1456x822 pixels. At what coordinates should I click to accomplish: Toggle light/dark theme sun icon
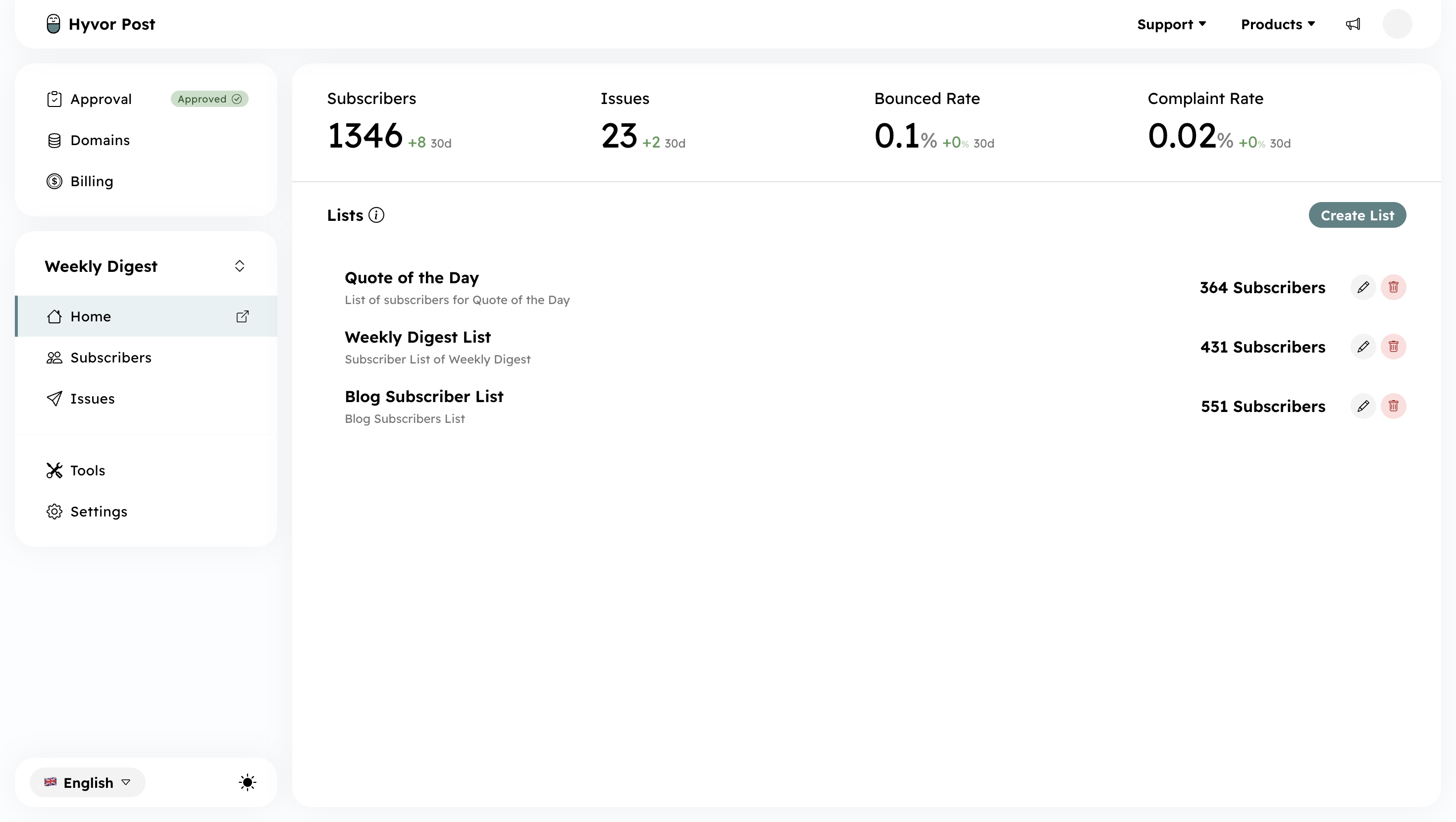pyautogui.click(x=247, y=782)
